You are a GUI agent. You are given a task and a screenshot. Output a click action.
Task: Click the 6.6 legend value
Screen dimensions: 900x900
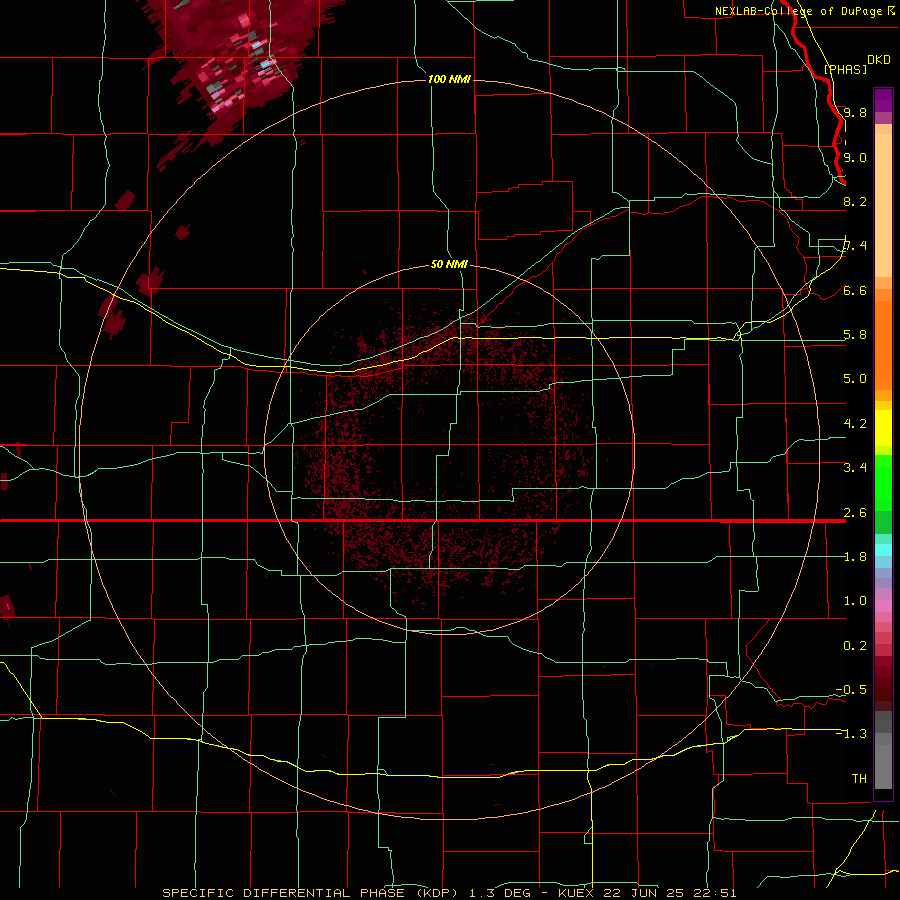[x=855, y=290]
